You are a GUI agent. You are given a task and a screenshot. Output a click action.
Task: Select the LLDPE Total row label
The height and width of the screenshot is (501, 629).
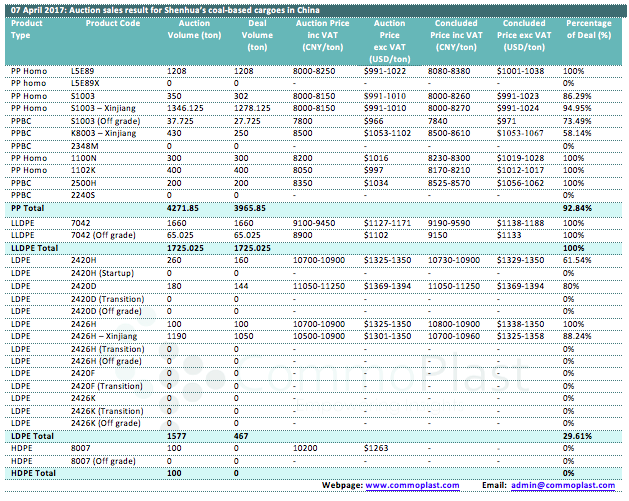click(x=35, y=246)
